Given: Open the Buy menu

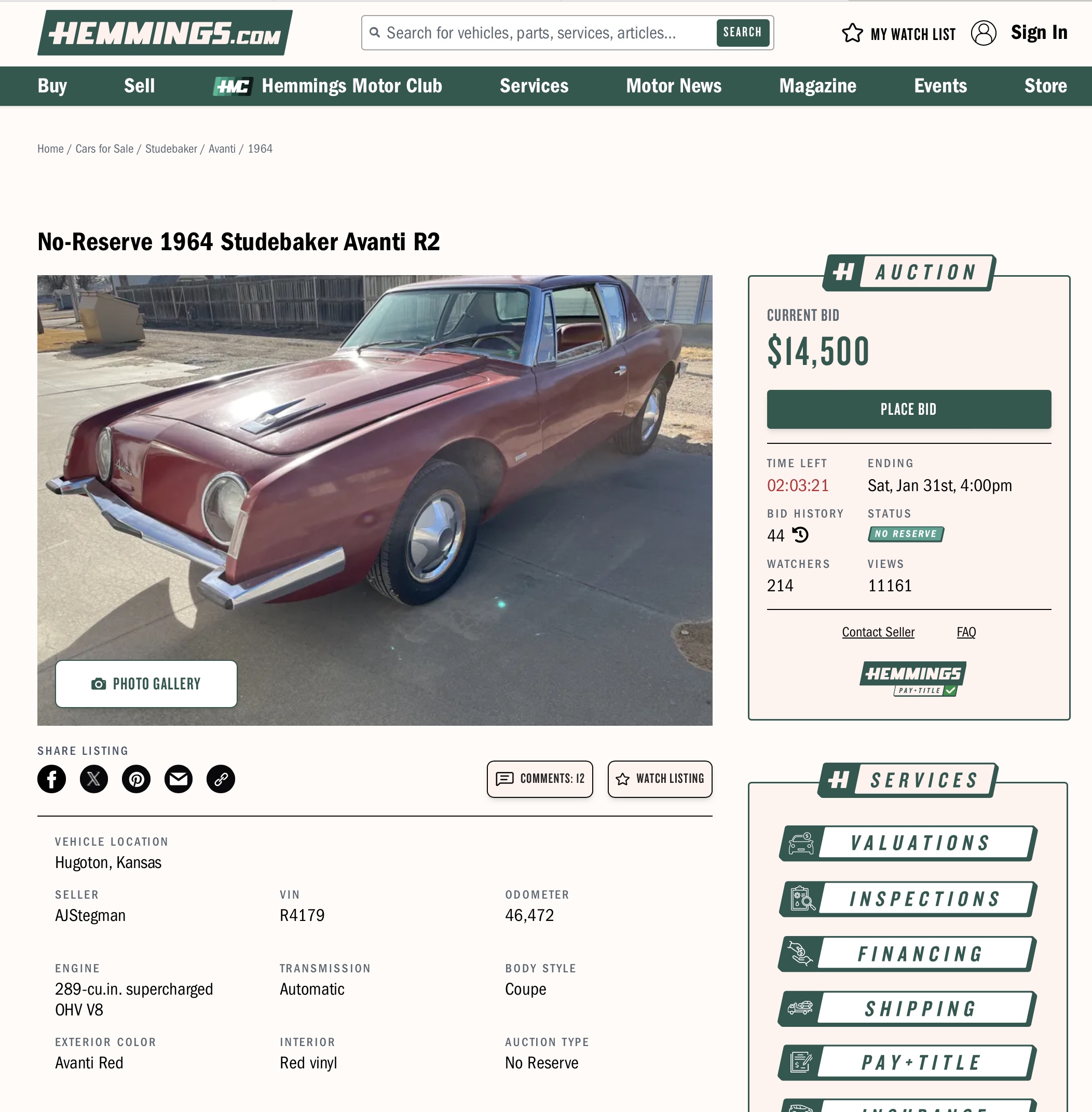Looking at the screenshot, I should point(52,86).
